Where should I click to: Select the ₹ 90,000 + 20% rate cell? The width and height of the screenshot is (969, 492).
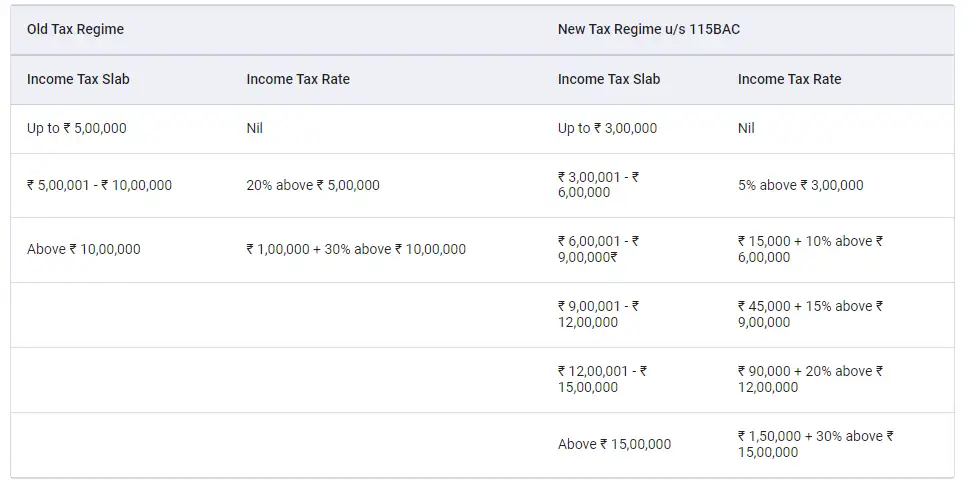810,379
